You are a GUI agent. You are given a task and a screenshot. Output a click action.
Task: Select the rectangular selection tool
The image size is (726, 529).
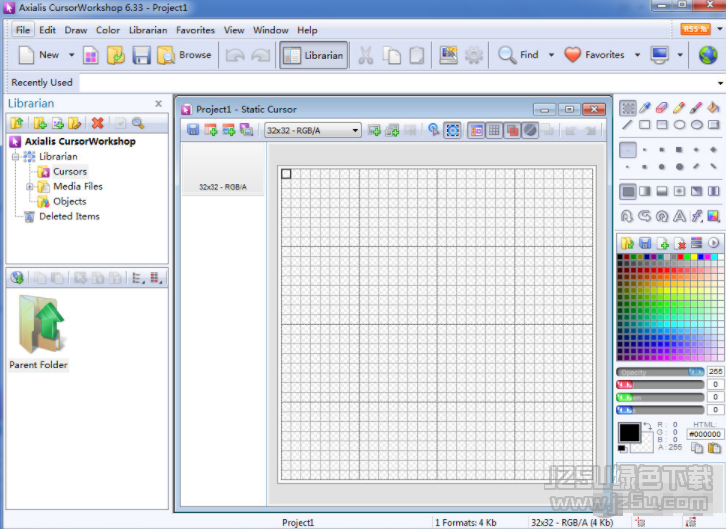click(628, 108)
